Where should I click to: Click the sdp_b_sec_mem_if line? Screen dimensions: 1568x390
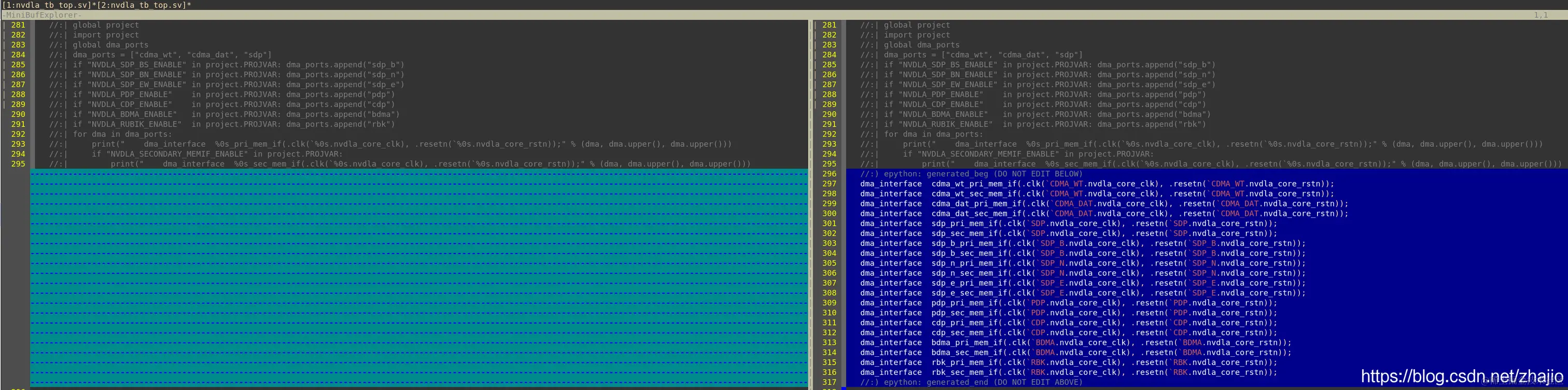[1083, 253]
